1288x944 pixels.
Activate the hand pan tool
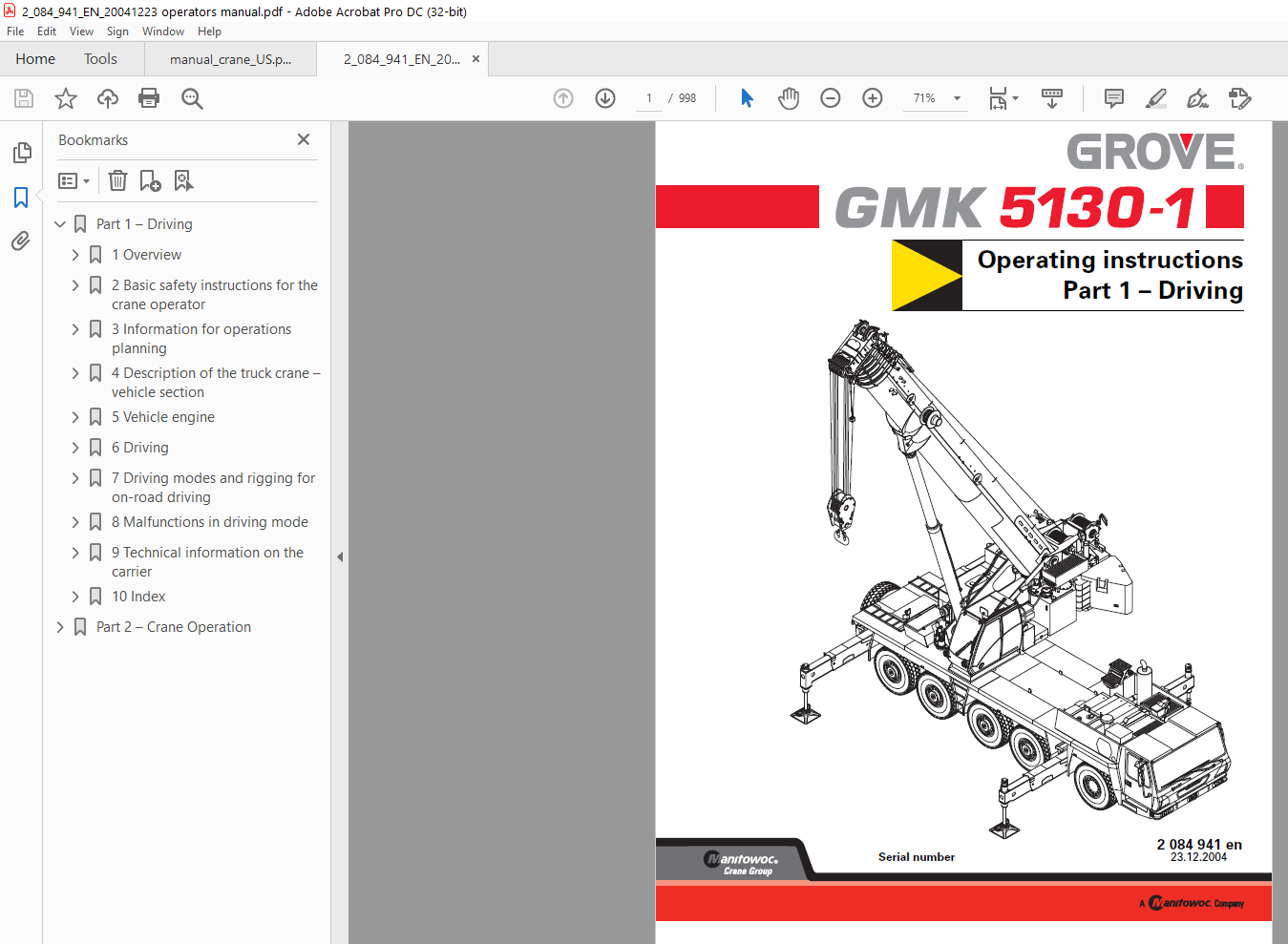tap(789, 98)
